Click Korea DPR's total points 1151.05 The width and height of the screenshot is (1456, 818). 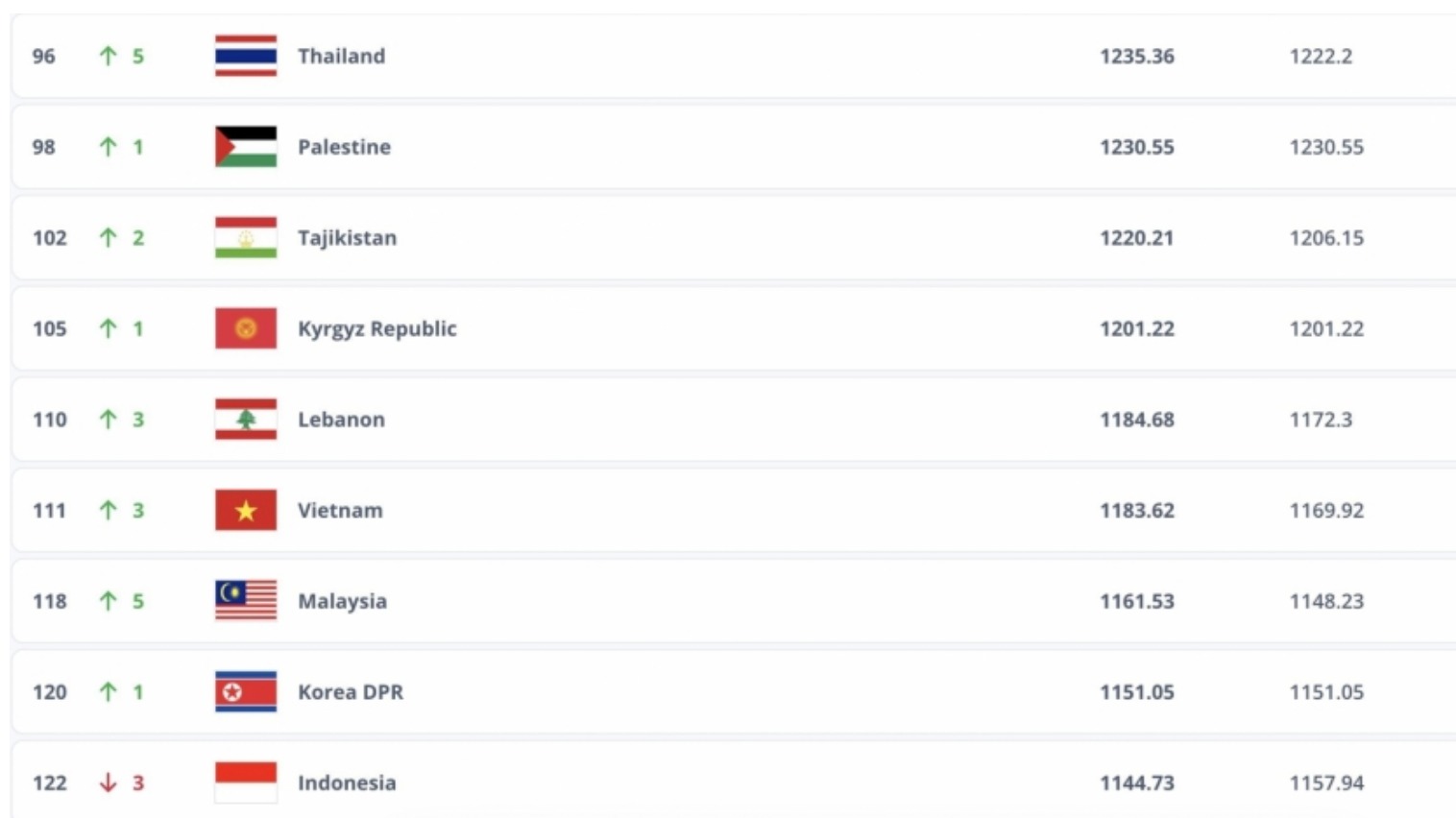point(1137,692)
